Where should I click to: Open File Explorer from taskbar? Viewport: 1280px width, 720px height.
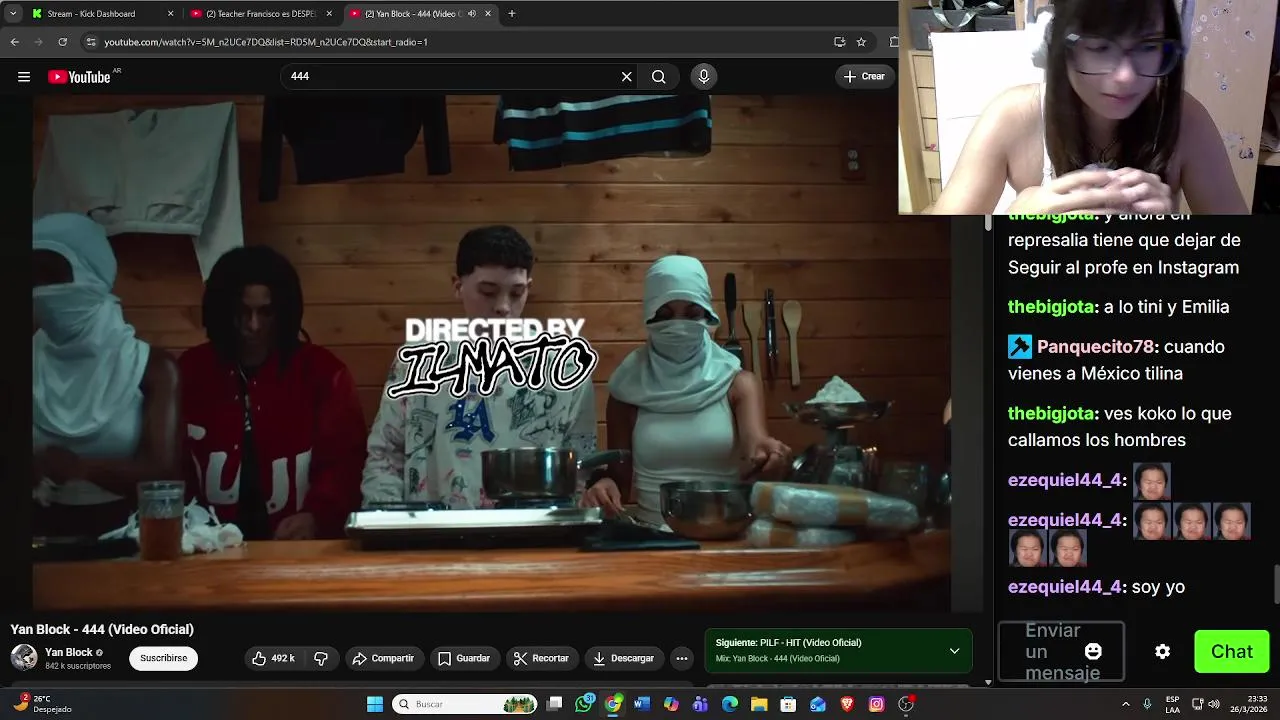[759, 704]
